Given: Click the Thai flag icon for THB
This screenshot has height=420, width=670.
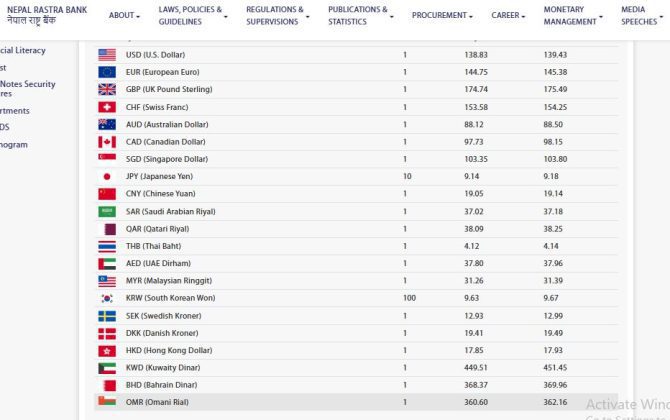Looking at the screenshot, I should (x=107, y=246).
